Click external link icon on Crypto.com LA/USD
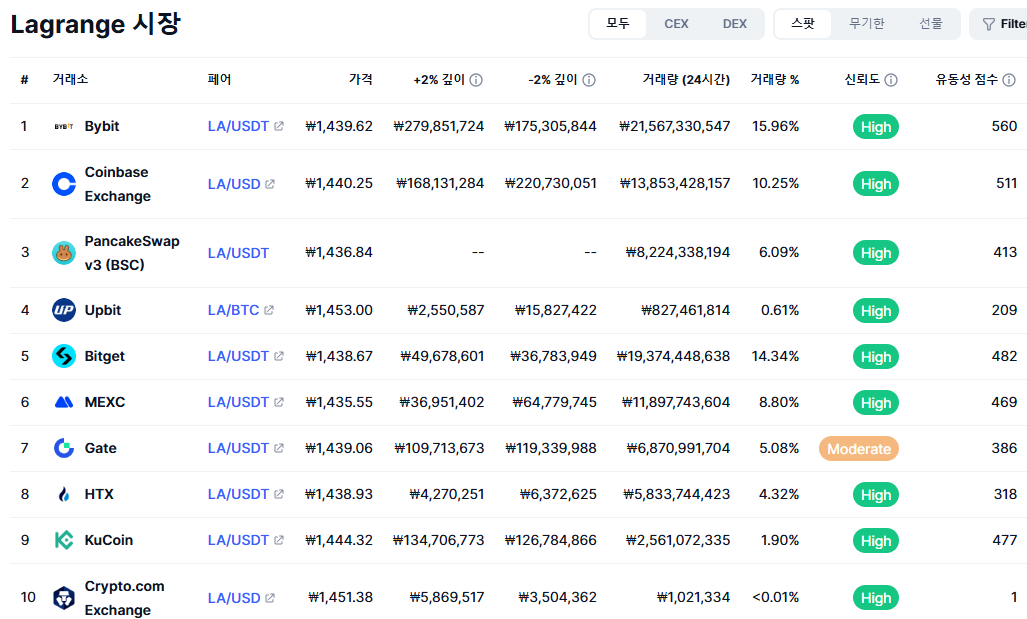The image size is (1027, 619). pos(270,598)
